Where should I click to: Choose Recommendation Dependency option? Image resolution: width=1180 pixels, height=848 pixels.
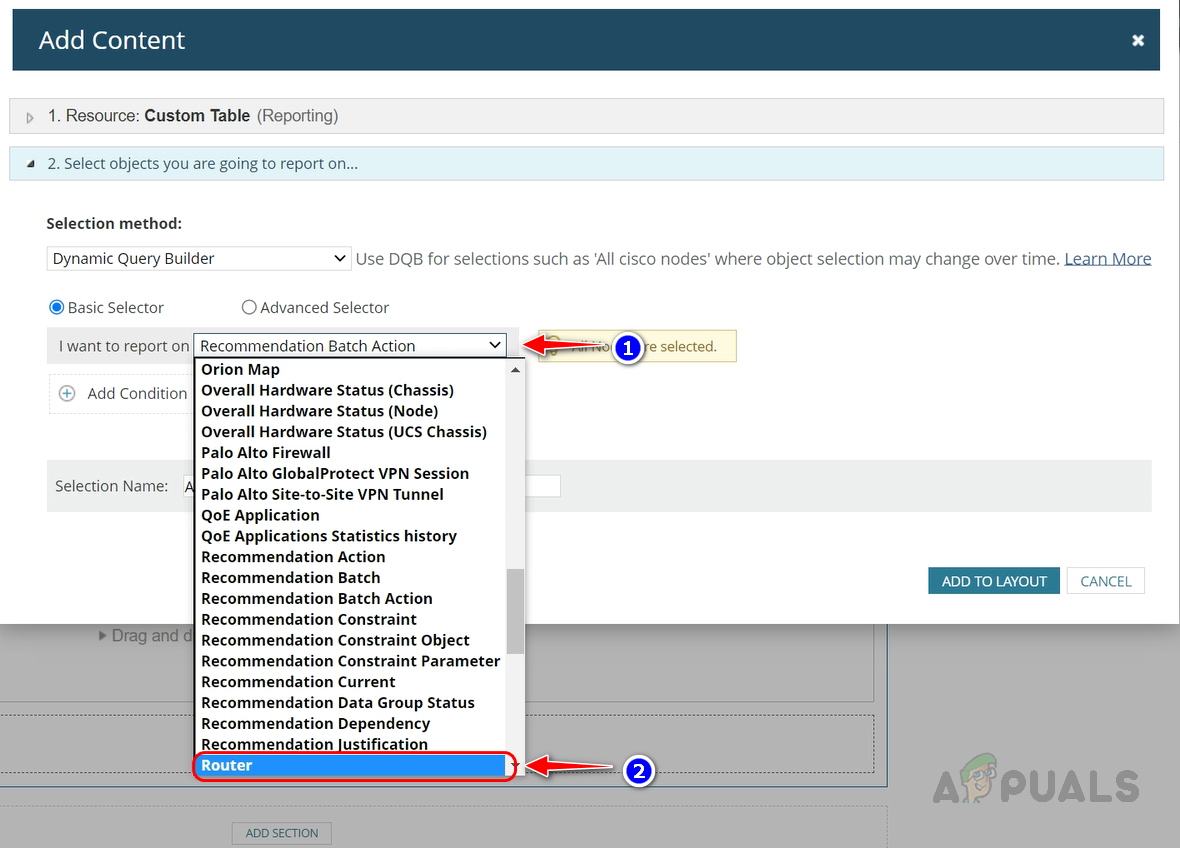[x=351, y=723]
